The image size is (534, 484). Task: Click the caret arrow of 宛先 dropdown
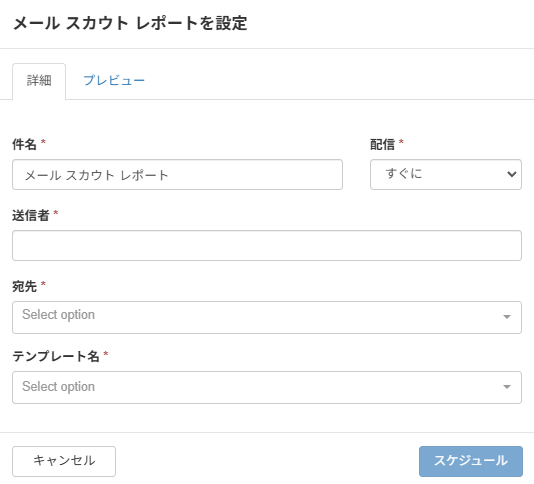tap(507, 317)
